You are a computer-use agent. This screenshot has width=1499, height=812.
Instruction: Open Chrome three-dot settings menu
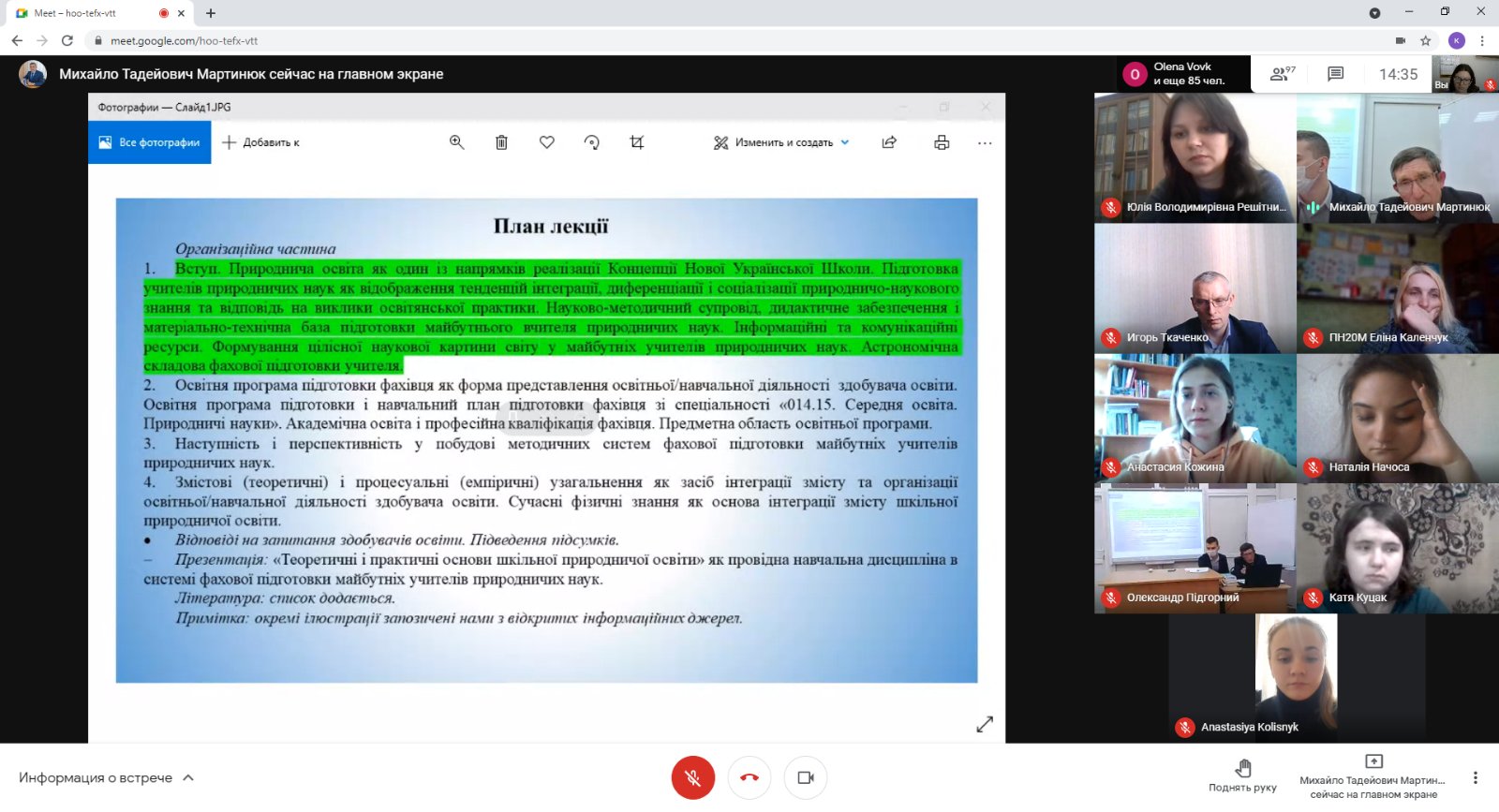point(1482,40)
